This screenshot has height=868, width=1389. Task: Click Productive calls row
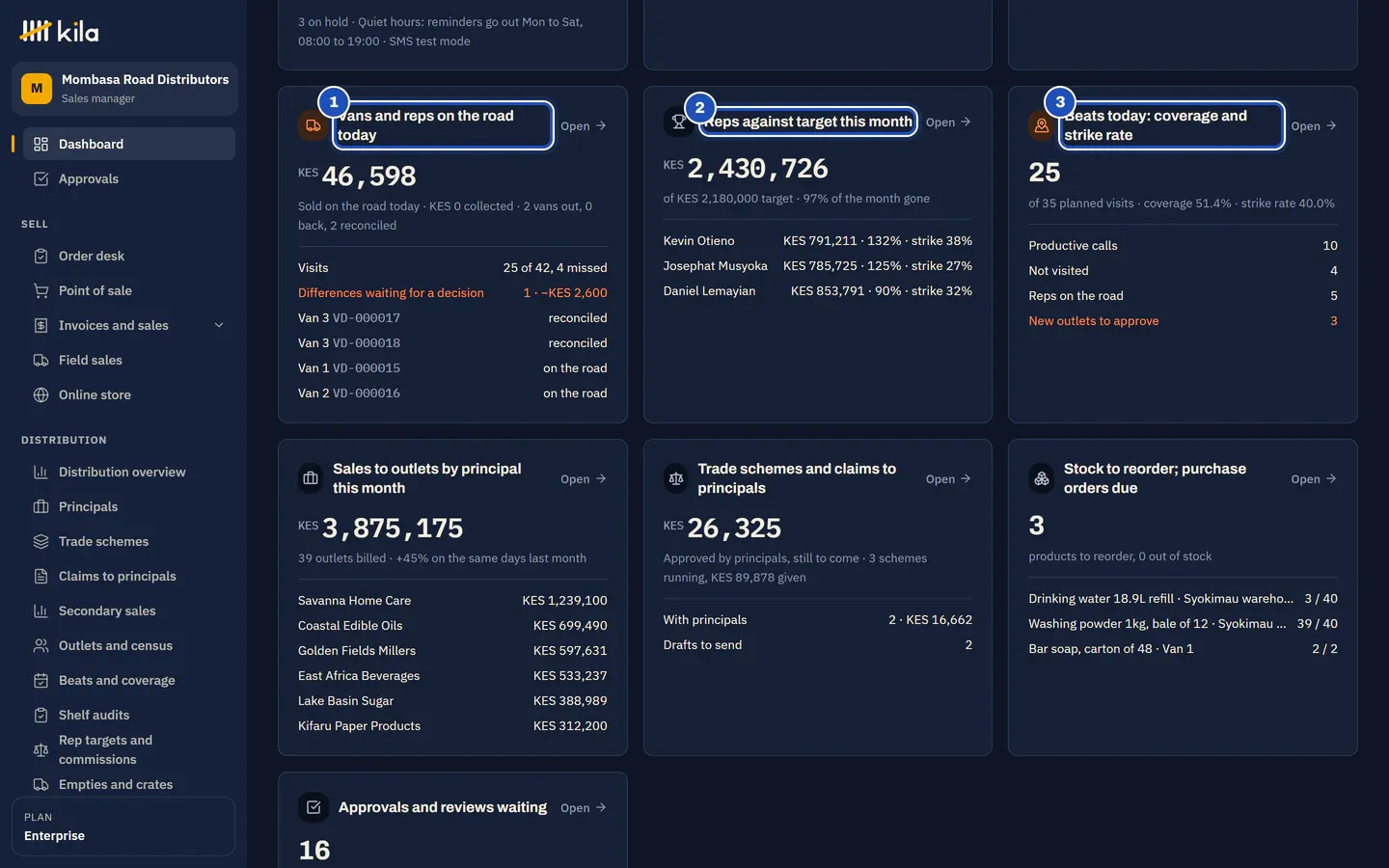(x=1183, y=245)
